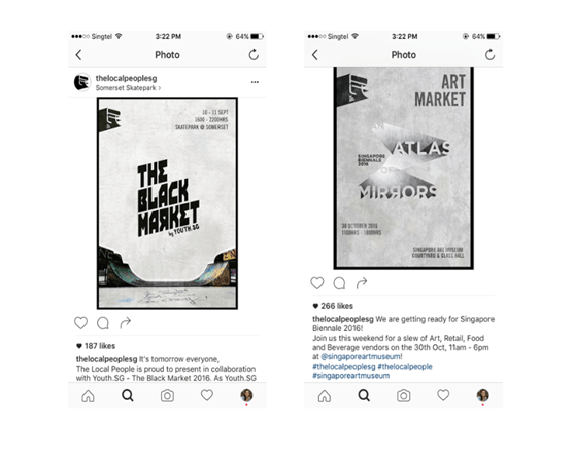
Task: Open the camera tab in left phone
Action: (x=167, y=395)
